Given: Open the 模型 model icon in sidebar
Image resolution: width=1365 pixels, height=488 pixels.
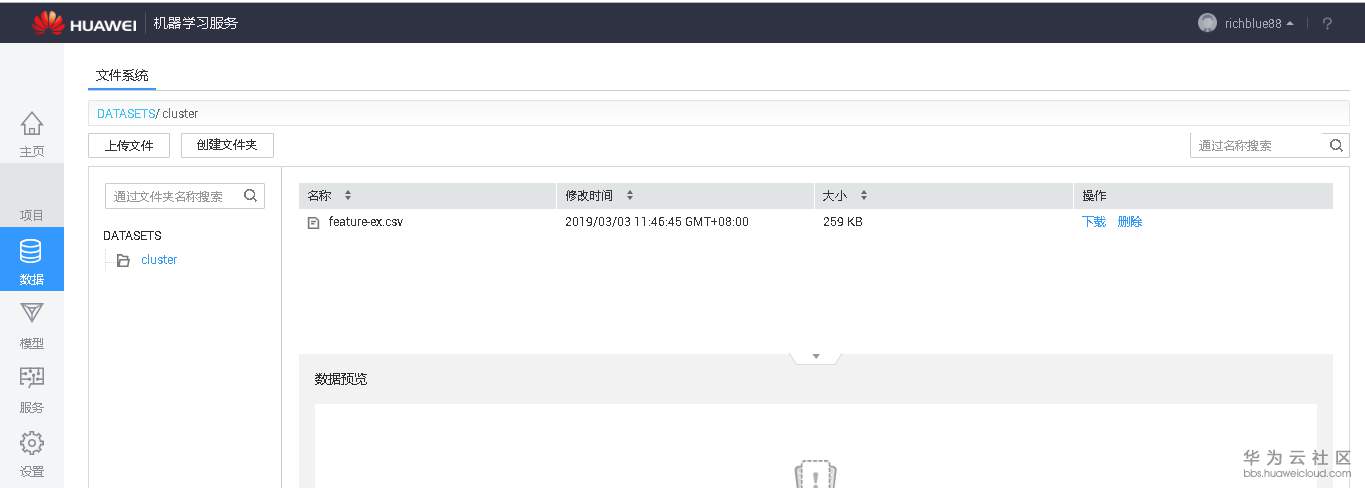Looking at the screenshot, I should tap(32, 314).
